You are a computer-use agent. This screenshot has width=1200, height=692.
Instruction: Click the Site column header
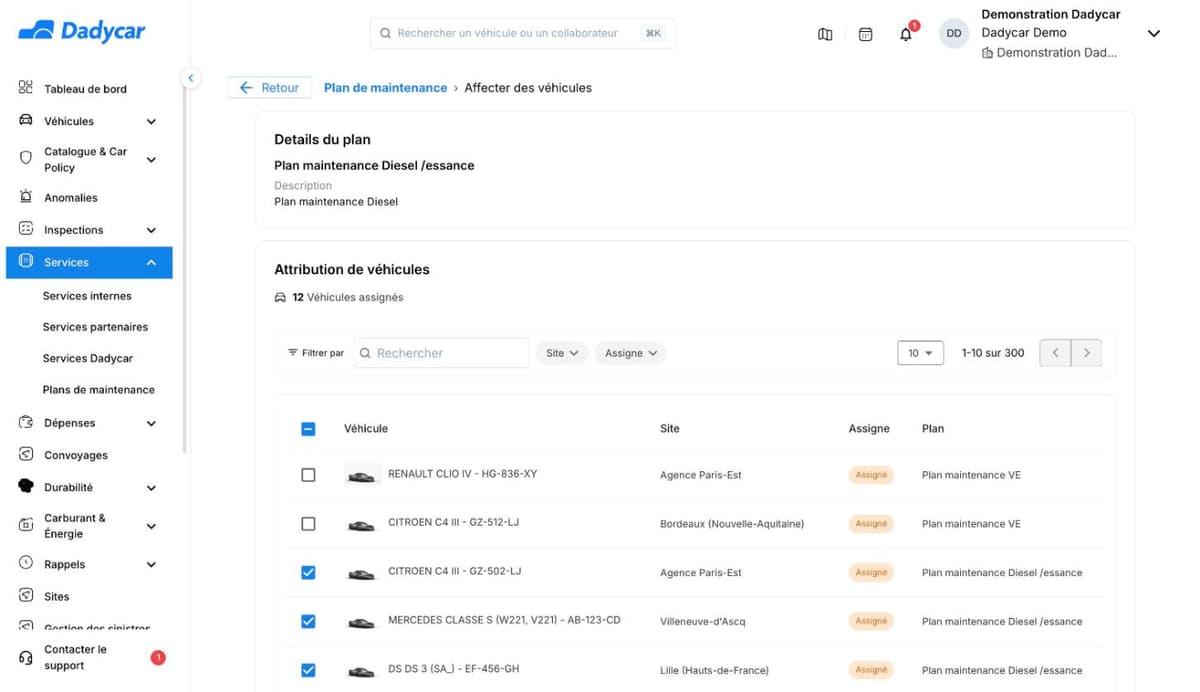click(670, 428)
